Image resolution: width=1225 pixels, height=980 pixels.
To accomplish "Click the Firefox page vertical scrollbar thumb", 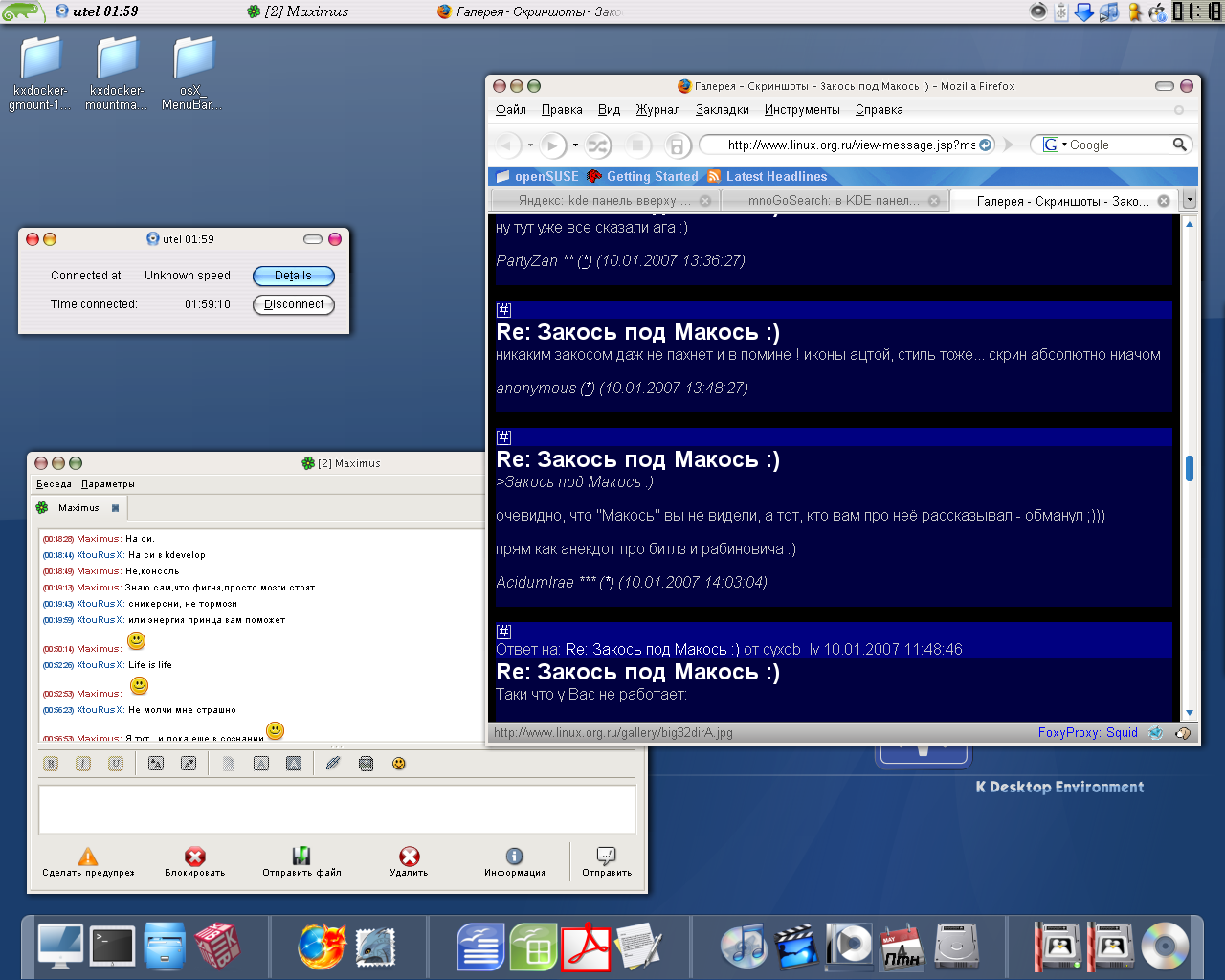I will tap(1190, 468).
